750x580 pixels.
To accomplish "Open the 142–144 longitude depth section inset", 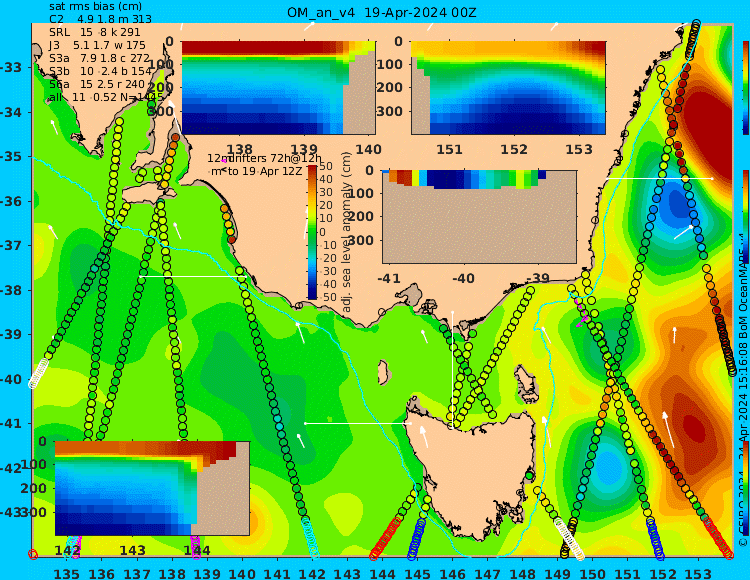I will 152,488.
